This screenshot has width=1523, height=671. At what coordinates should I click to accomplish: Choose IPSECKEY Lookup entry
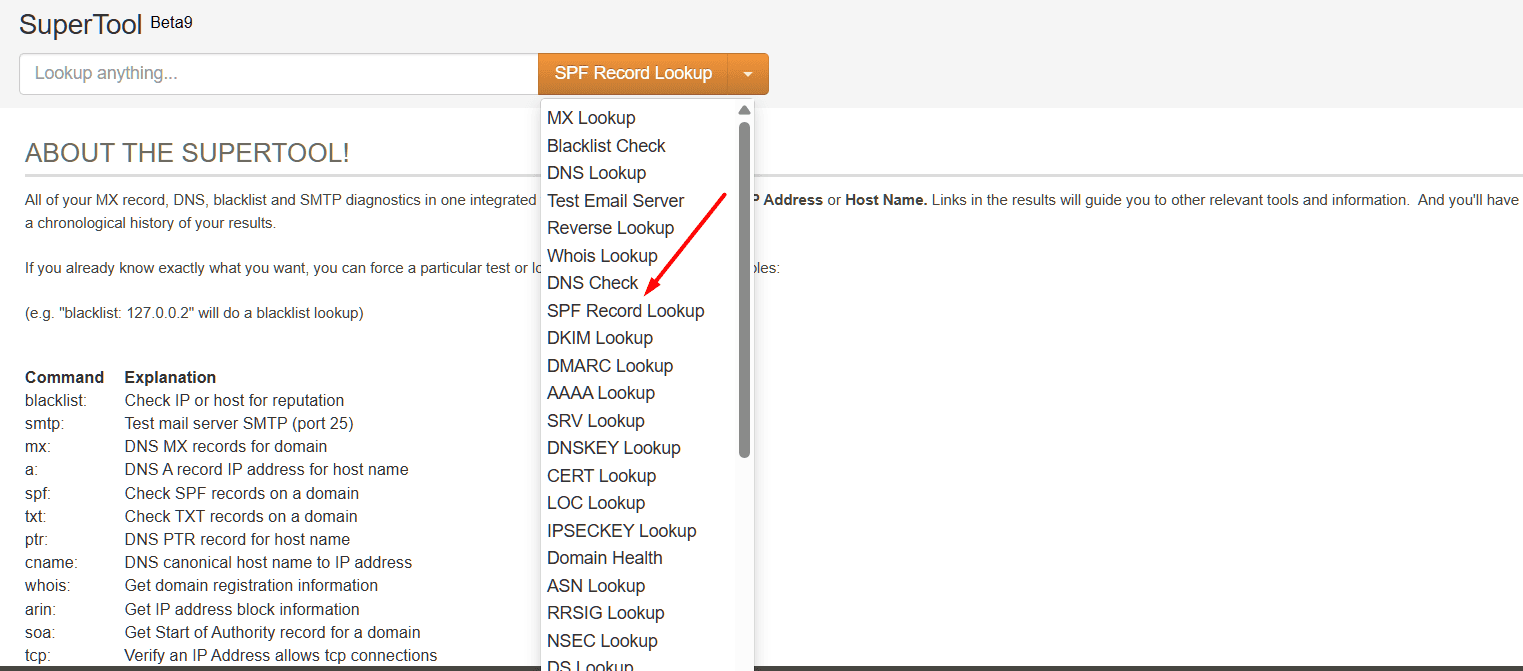coord(621,531)
